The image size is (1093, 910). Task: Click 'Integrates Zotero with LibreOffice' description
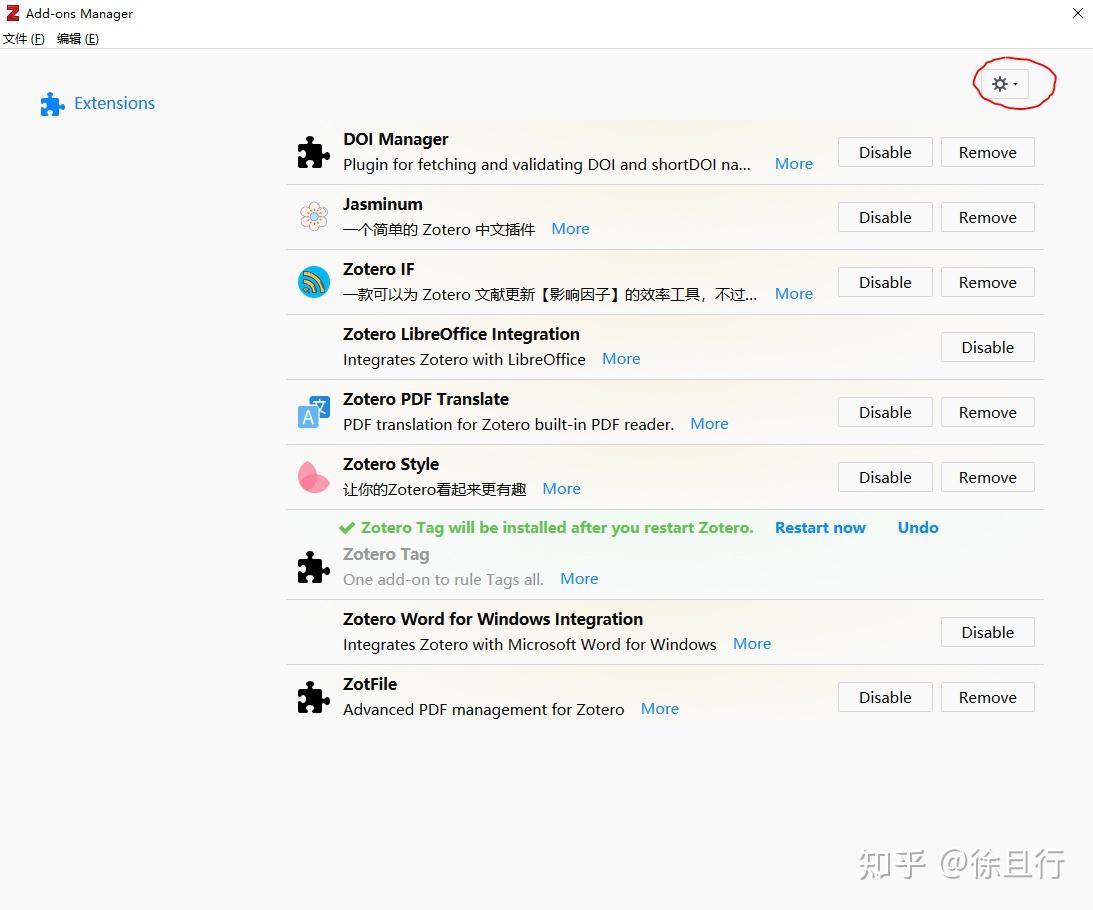pos(464,358)
